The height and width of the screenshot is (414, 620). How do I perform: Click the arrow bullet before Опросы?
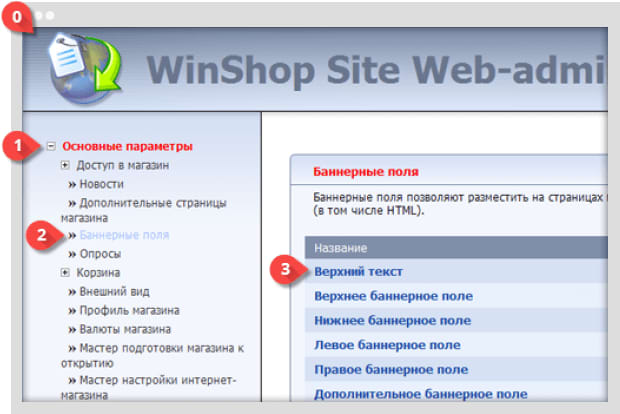72,254
